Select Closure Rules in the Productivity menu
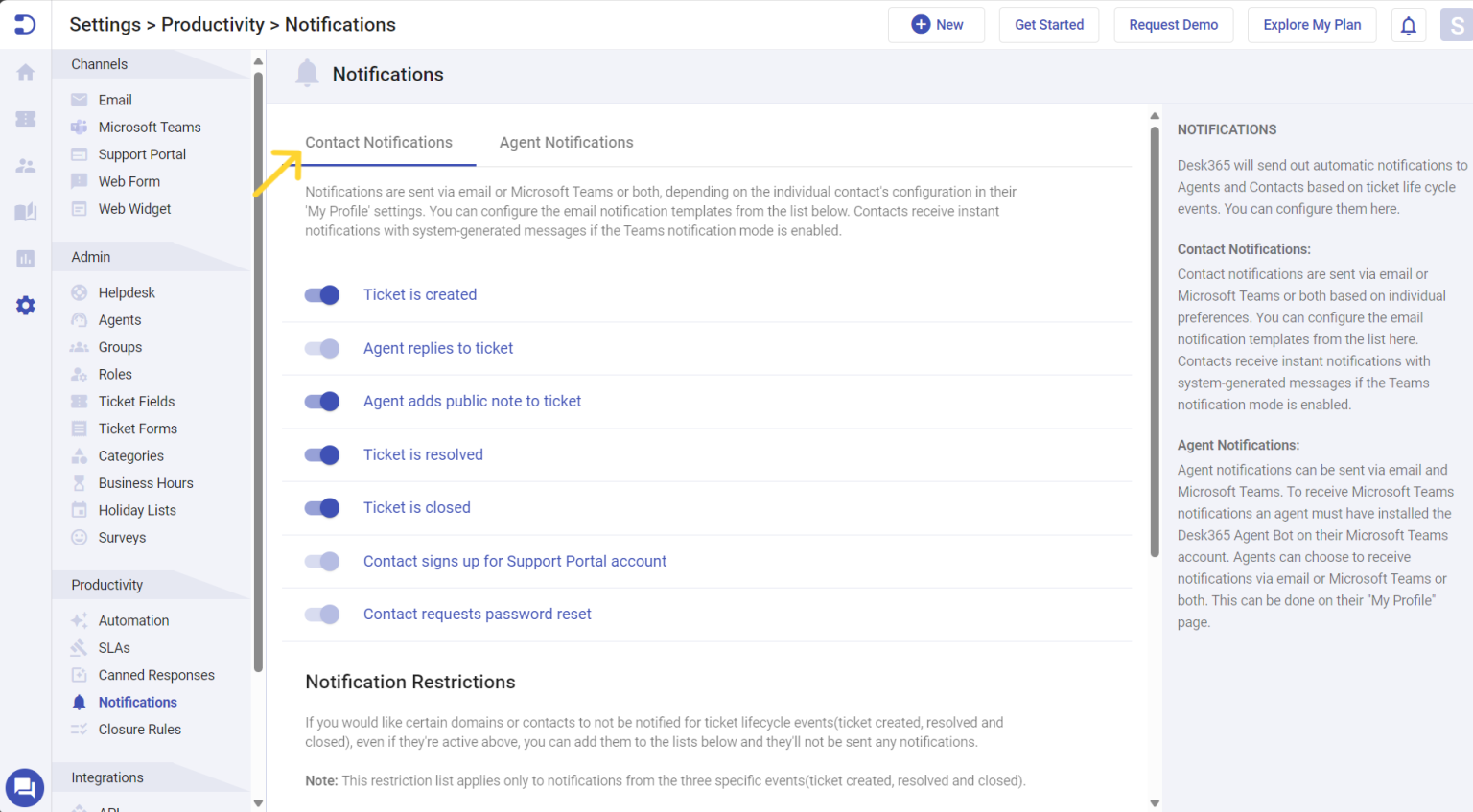The height and width of the screenshot is (812, 1473). tap(139, 729)
